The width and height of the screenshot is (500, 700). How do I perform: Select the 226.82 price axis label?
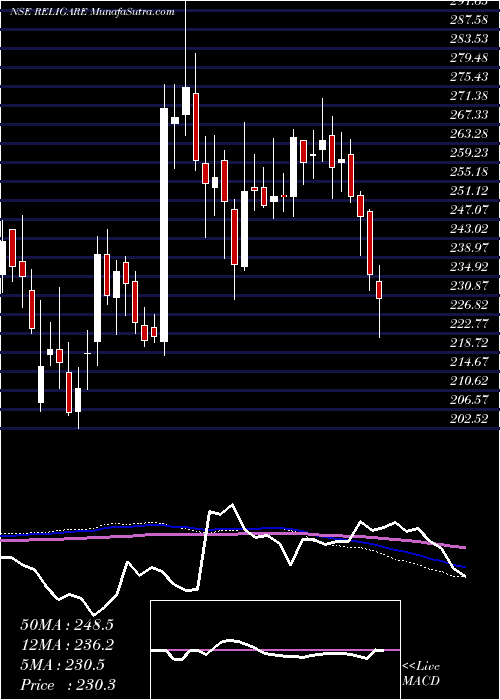click(x=469, y=305)
